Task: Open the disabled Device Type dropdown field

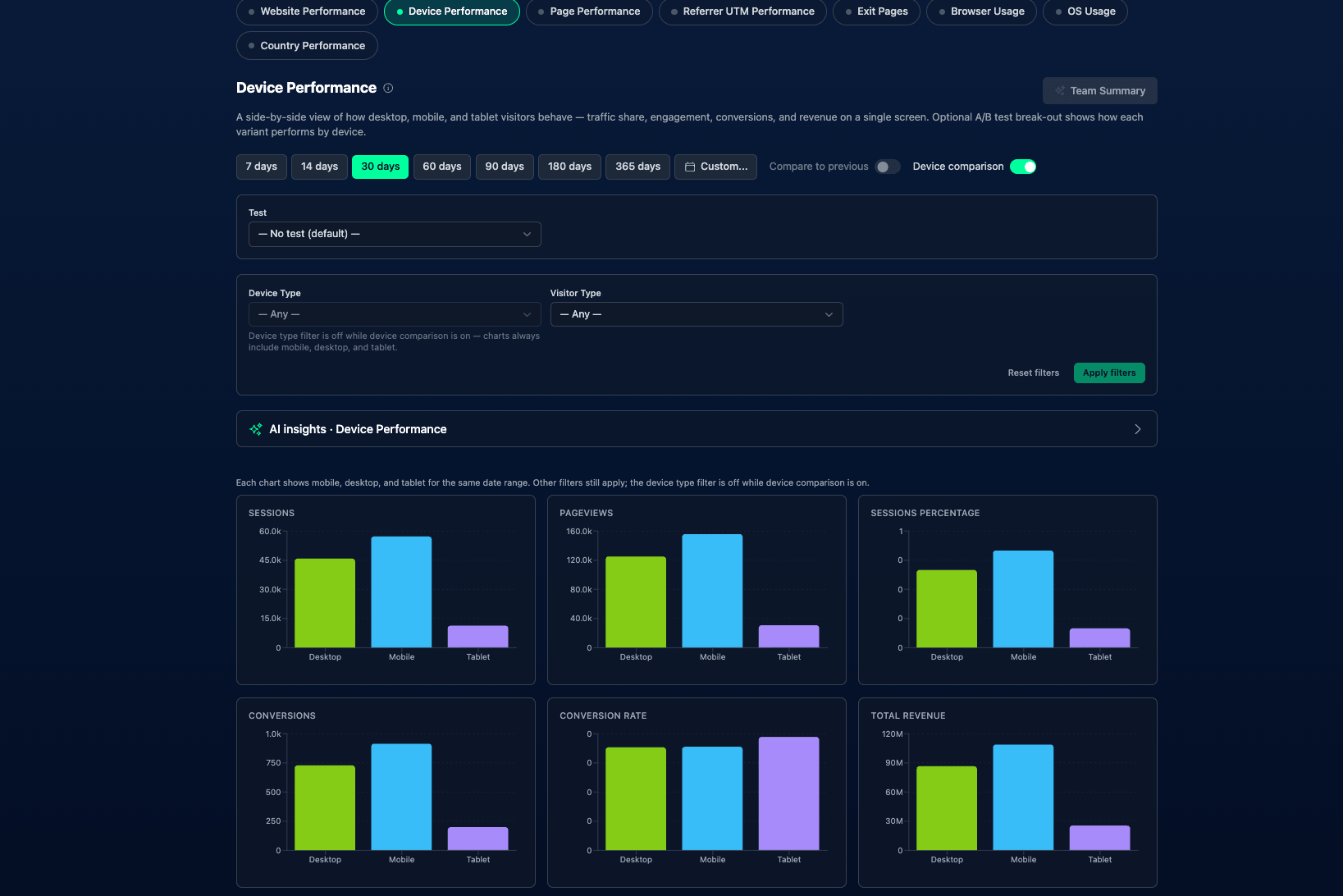Action: [395, 314]
